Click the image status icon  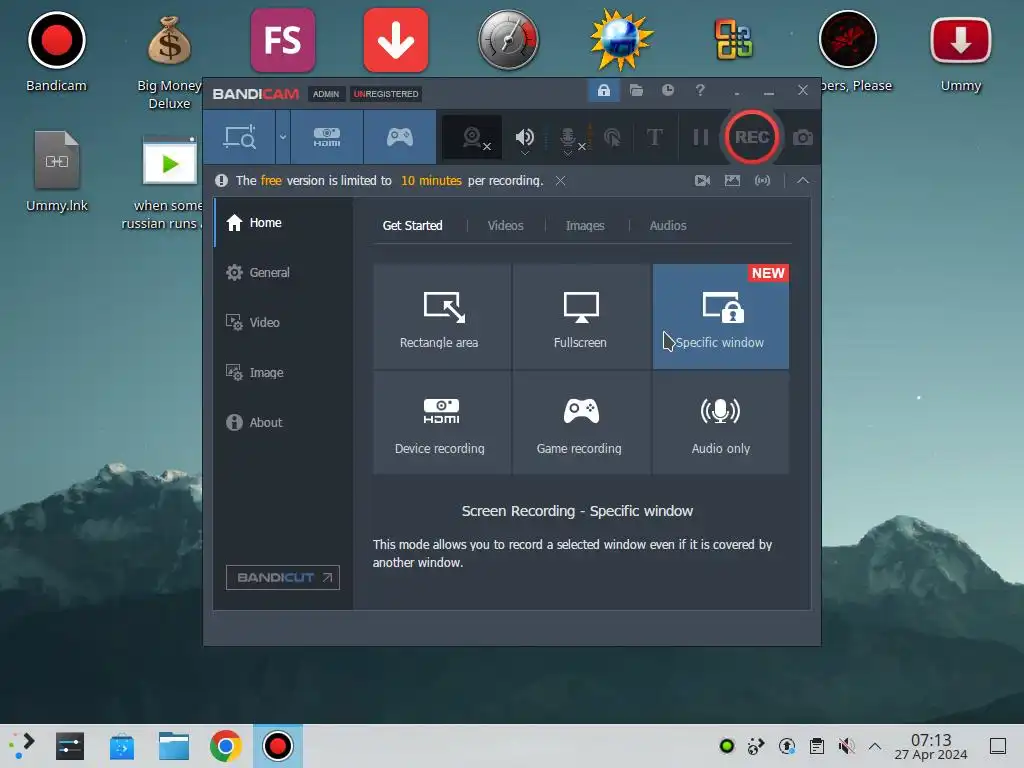[732, 181]
